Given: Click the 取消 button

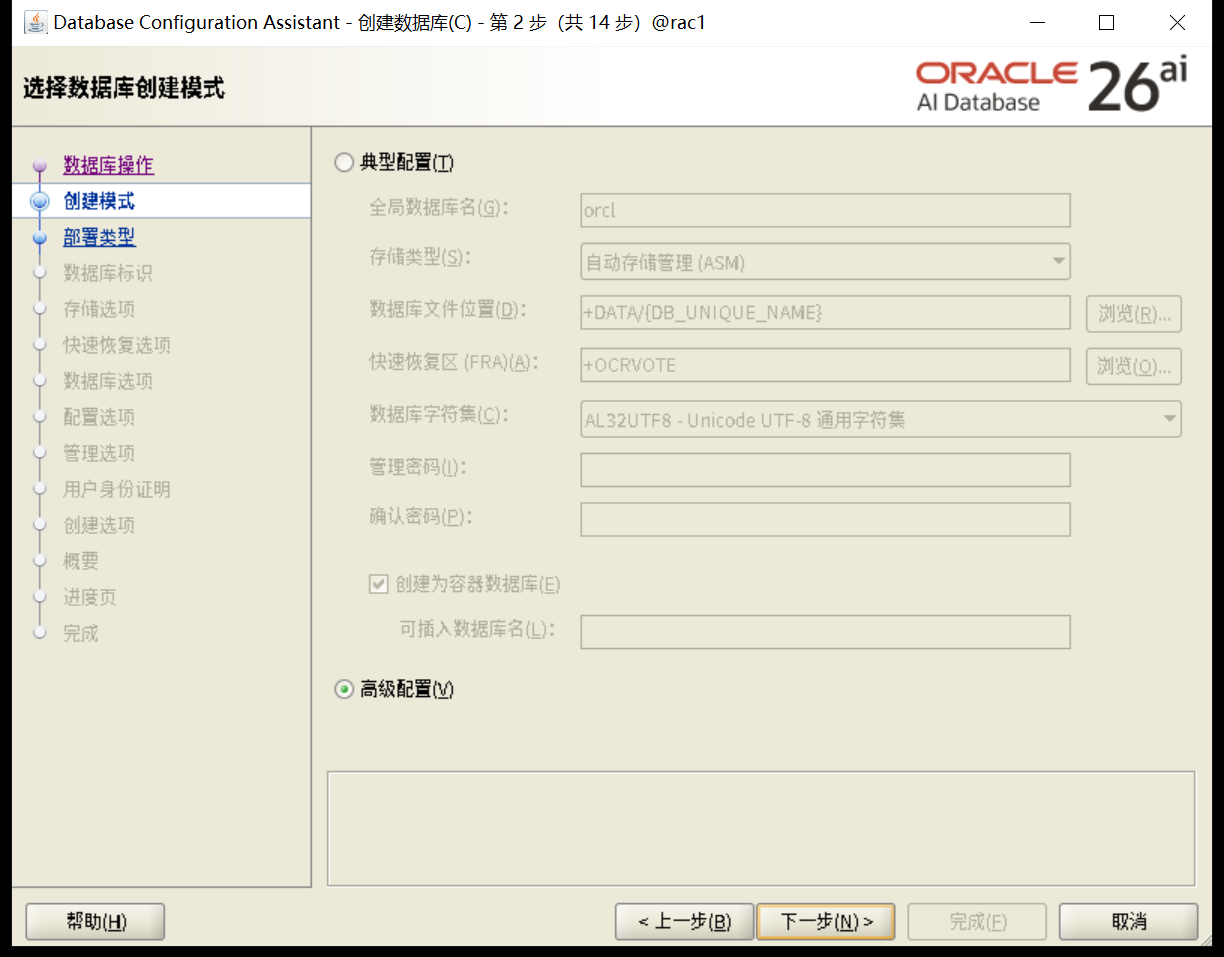Looking at the screenshot, I should tap(1128, 921).
